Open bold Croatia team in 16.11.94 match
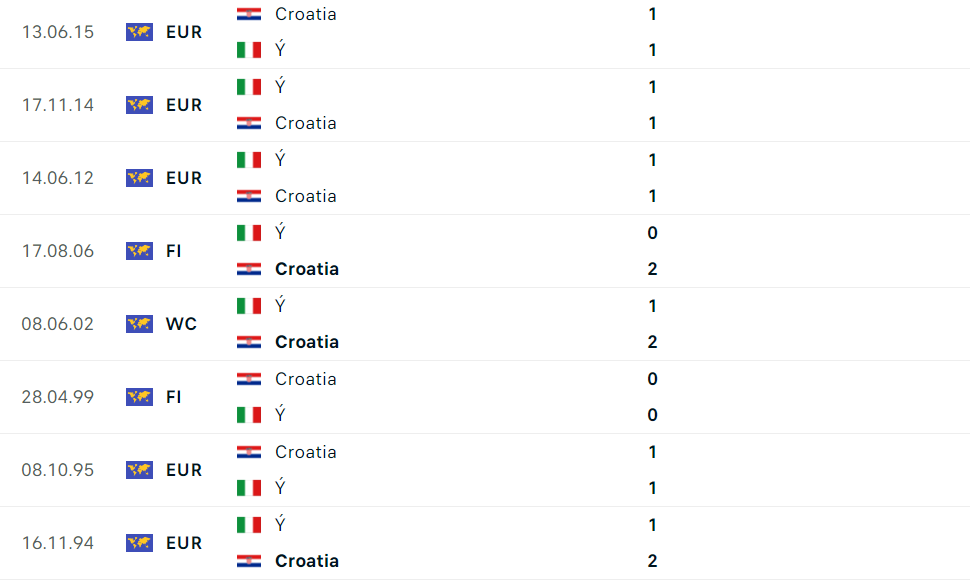970x580 pixels. point(307,561)
